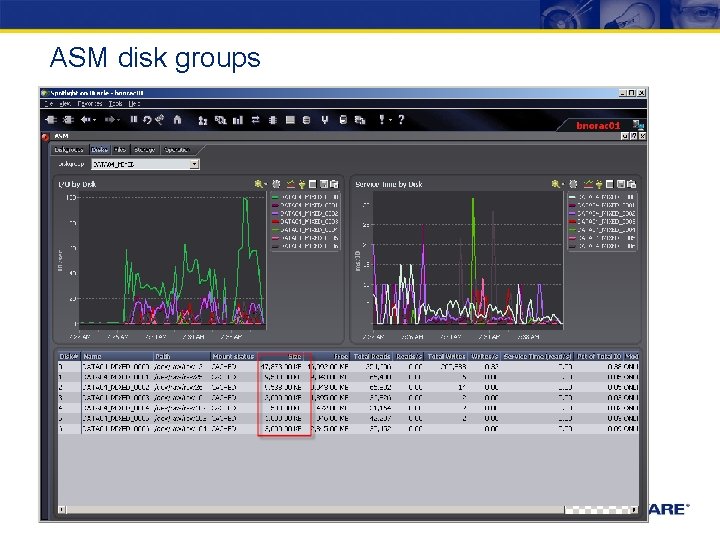Click save disk icon on Service Time chart
Screen dimensions: 720x540
pyautogui.click(x=621, y=184)
